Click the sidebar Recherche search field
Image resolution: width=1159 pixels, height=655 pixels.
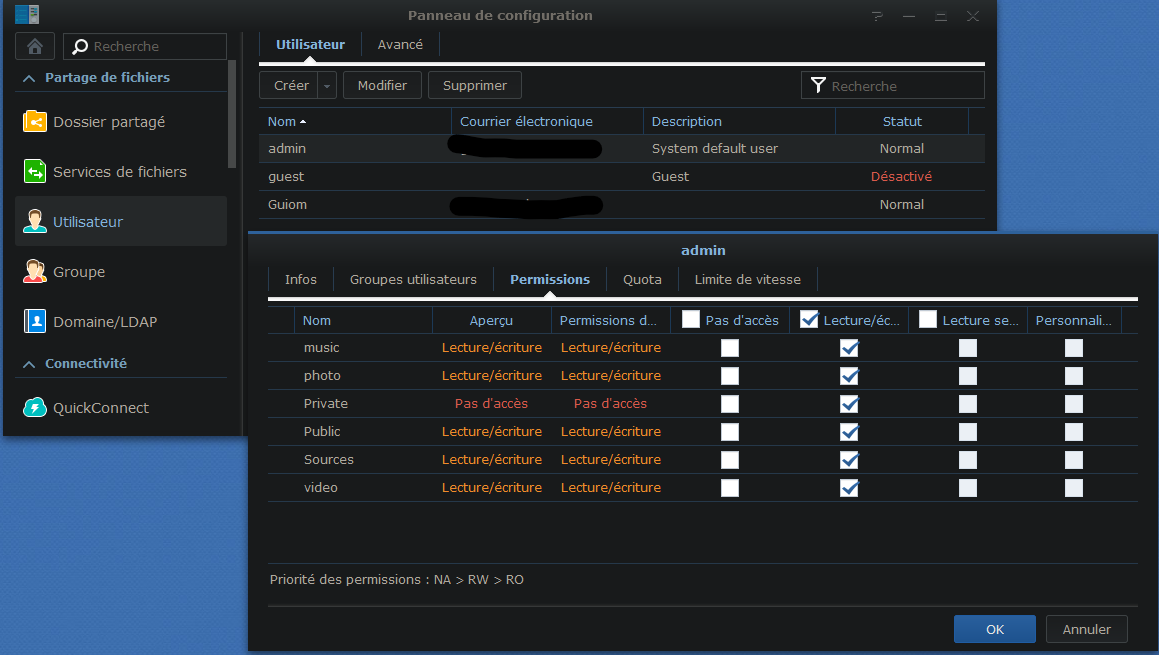coord(145,47)
